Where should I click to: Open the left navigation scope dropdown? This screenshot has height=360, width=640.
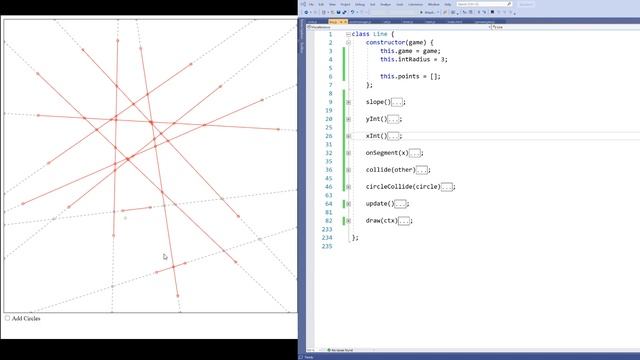click(x=399, y=27)
